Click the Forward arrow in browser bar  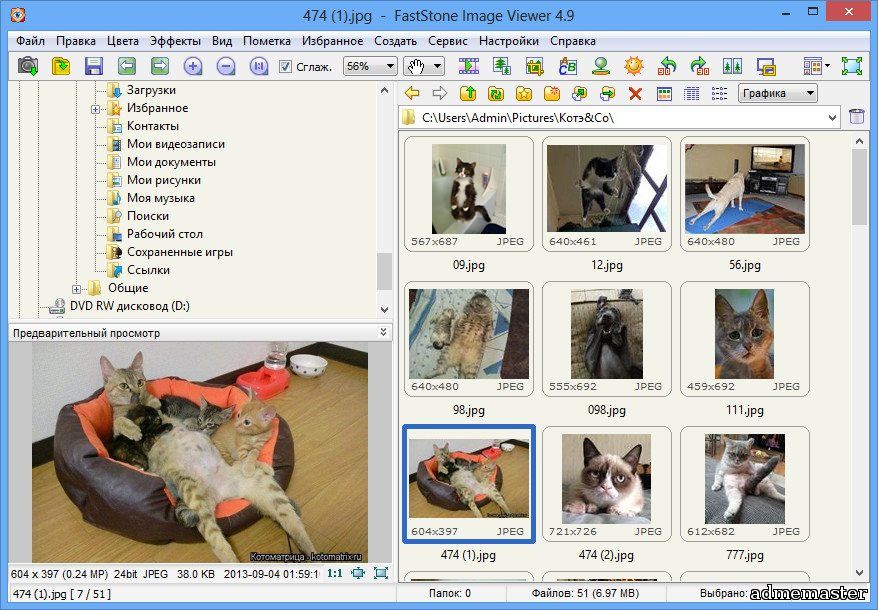pyautogui.click(x=440, y=93)
